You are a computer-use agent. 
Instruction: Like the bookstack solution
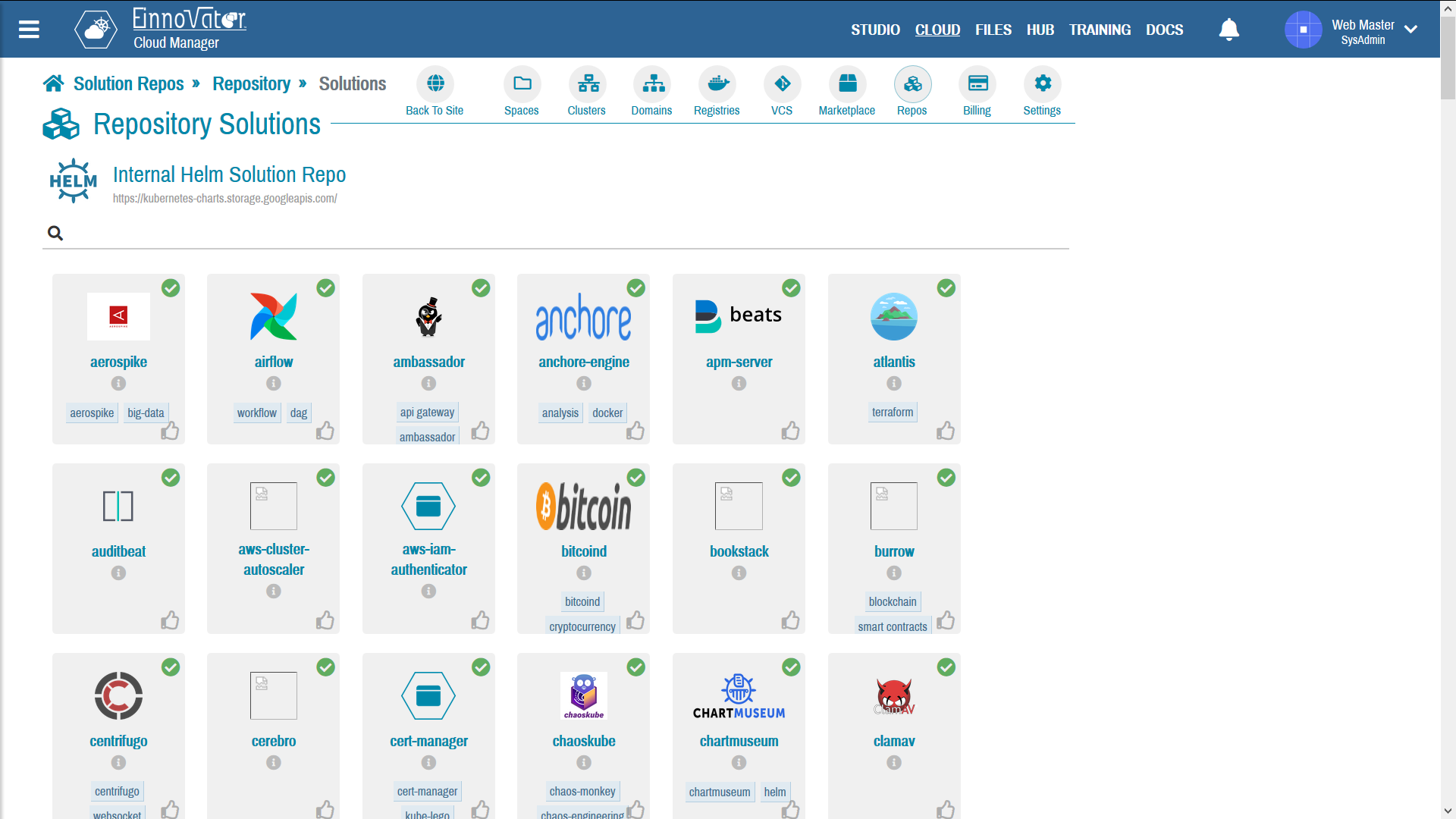click(x=791, y=620)
